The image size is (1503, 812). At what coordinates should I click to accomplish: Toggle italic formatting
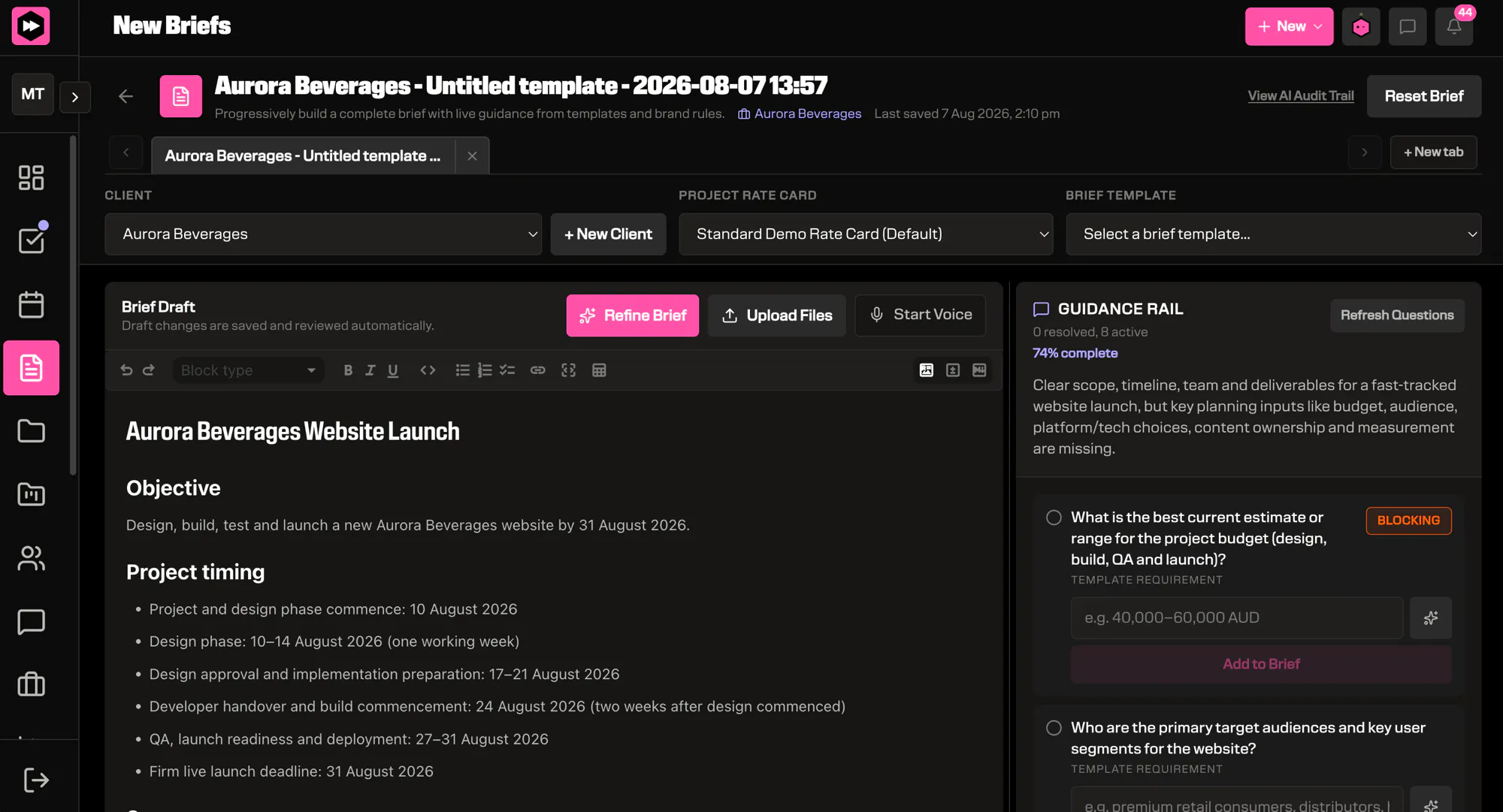[x=370, y=370]
